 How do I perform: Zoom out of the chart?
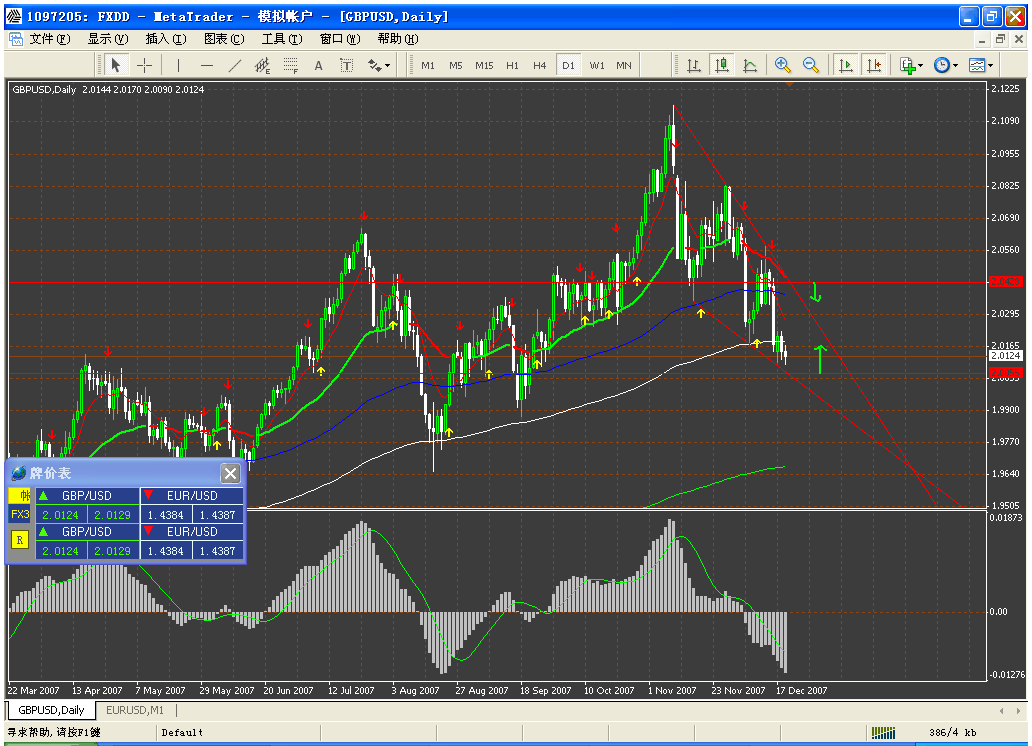pyautogui.click(x=811, y=65)
